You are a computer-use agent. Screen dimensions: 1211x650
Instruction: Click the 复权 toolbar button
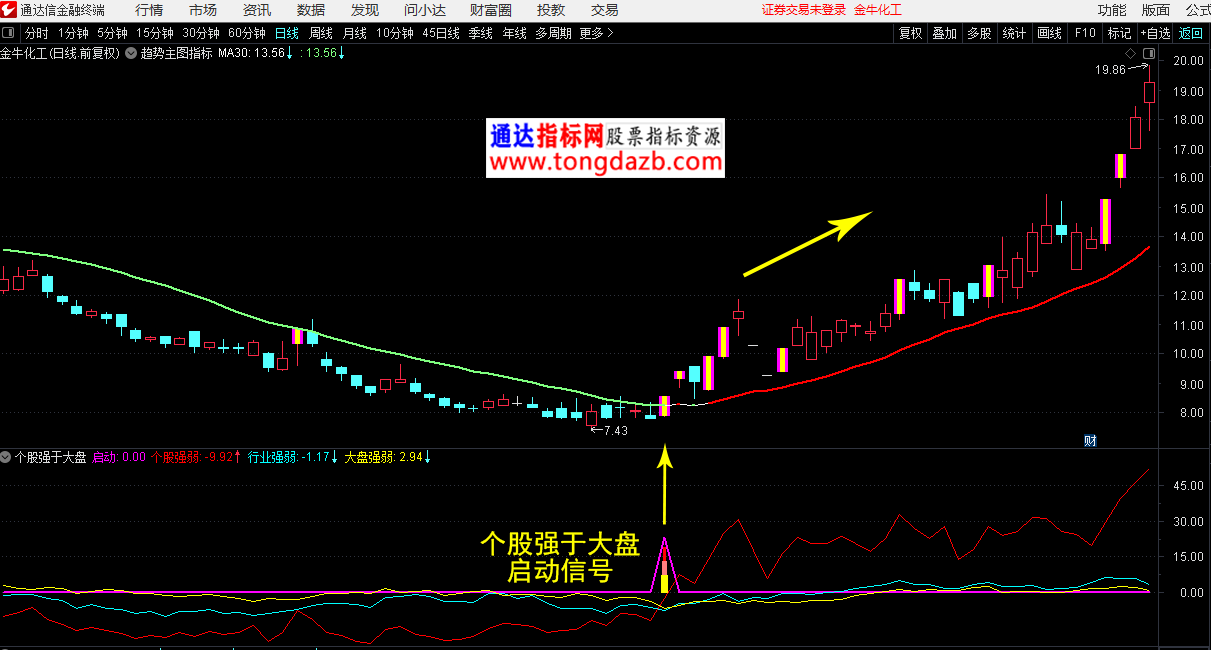pyautogui.click(x=911, y=33)
